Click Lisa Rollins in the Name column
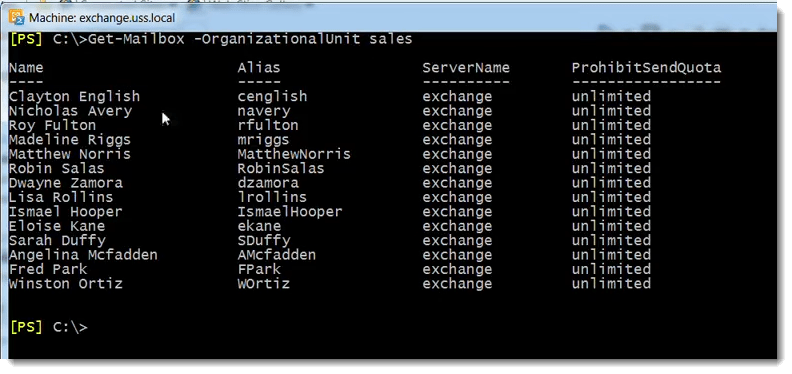 click(x=61, y=197)
